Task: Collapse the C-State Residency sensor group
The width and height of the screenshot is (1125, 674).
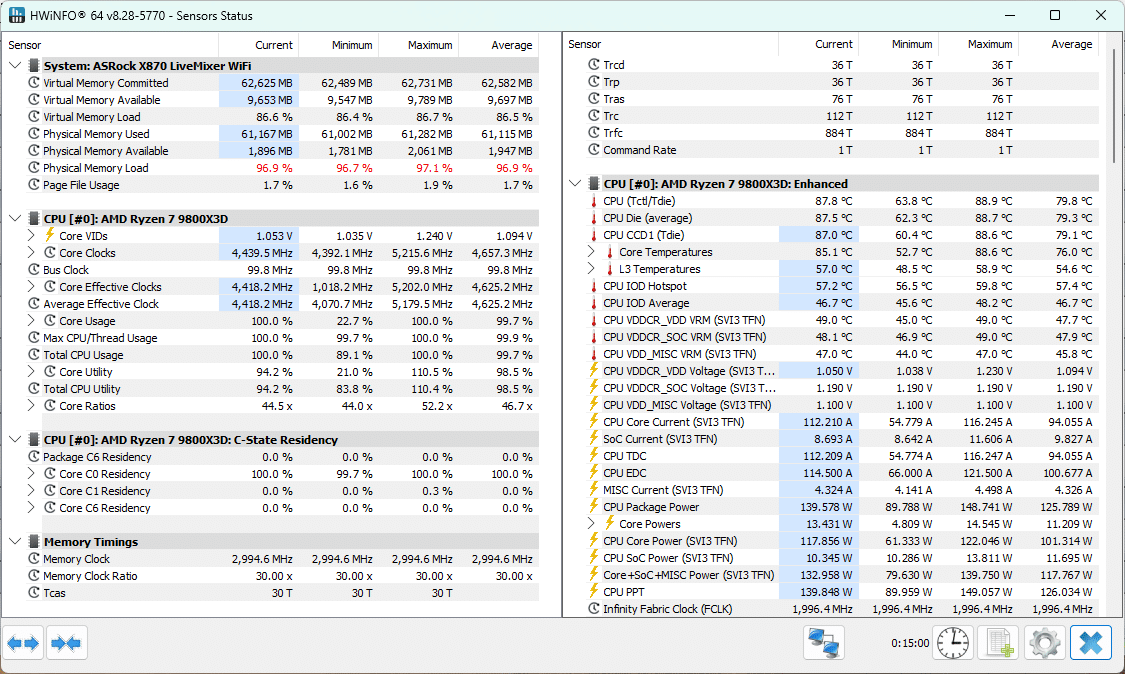Action: (x=15, y=439)
